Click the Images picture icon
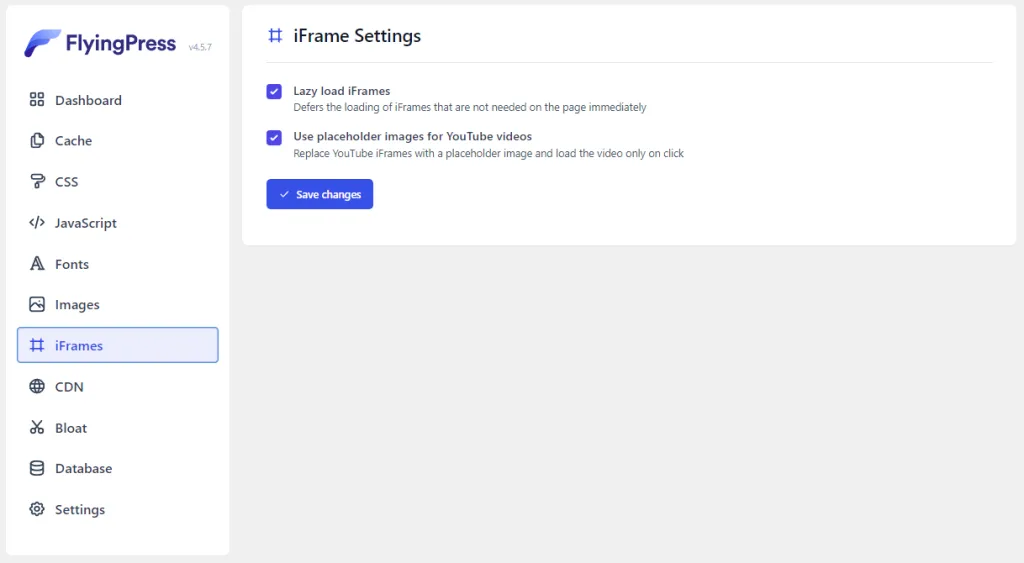The image size is (1024, 563). [x=37, y=305]
